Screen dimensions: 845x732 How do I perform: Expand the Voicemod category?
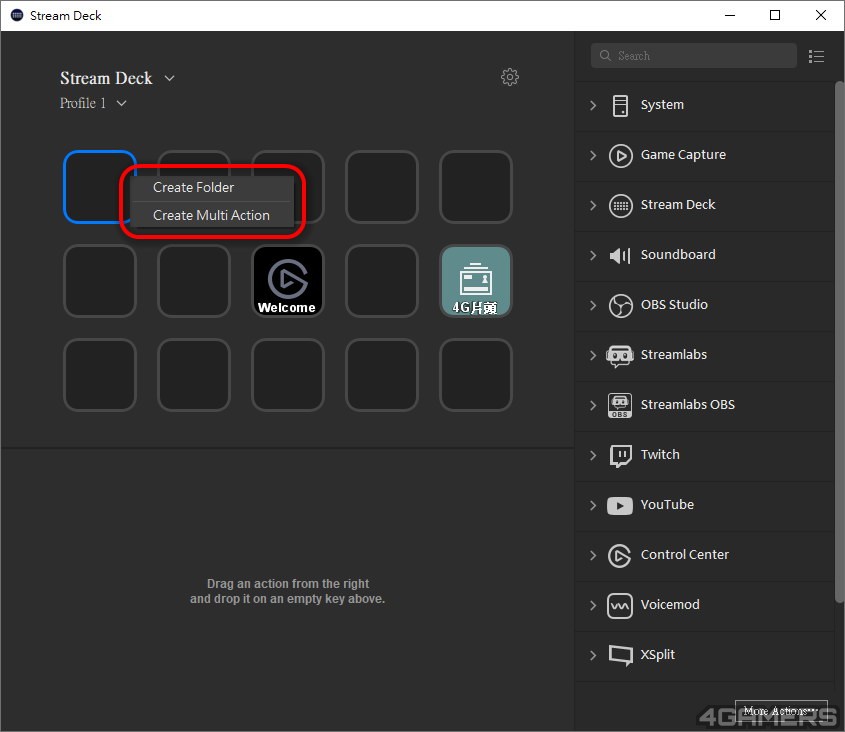[x=593, y=606]
